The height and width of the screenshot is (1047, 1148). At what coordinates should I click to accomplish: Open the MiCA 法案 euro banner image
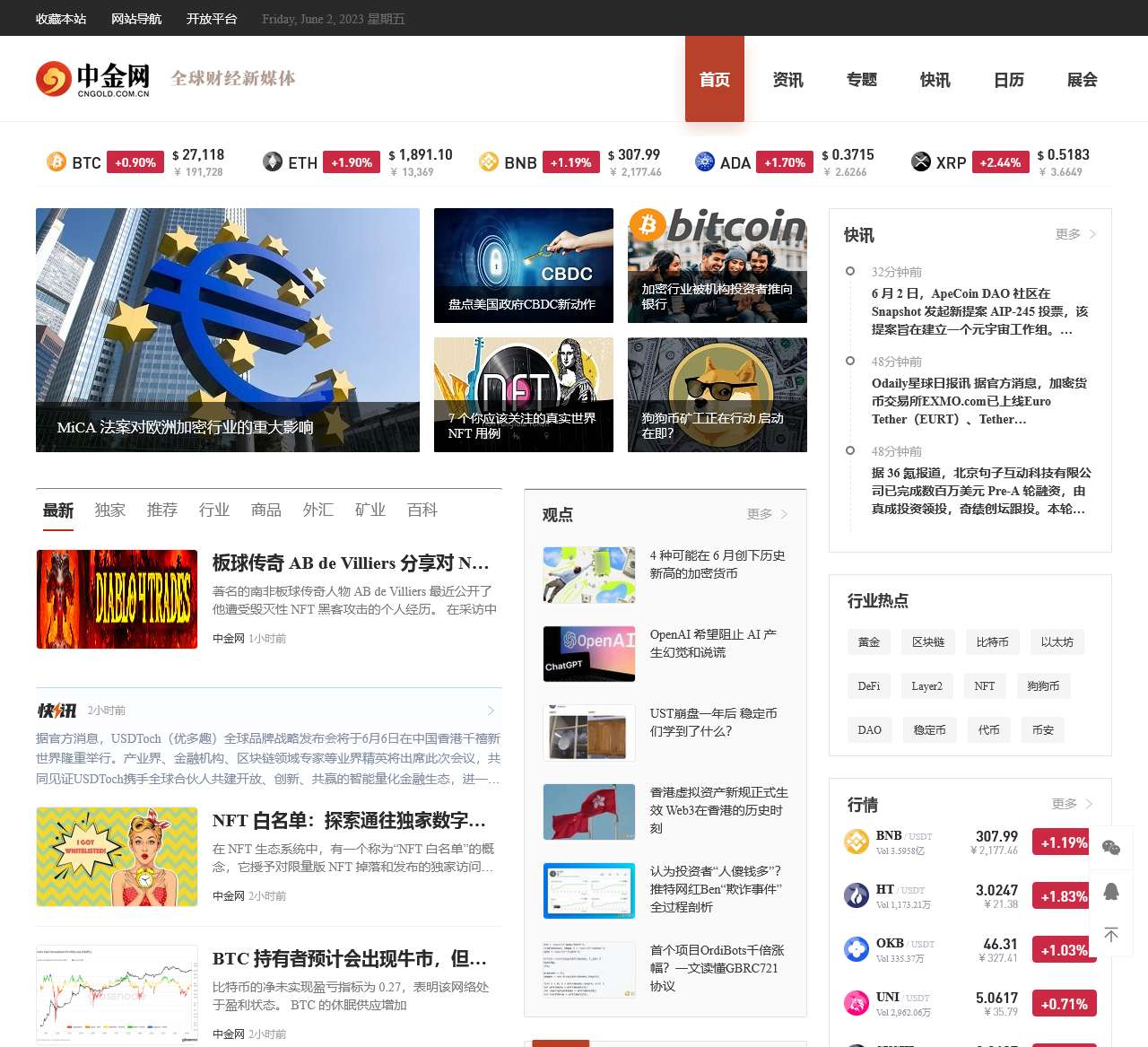click(x=228, y=330)
